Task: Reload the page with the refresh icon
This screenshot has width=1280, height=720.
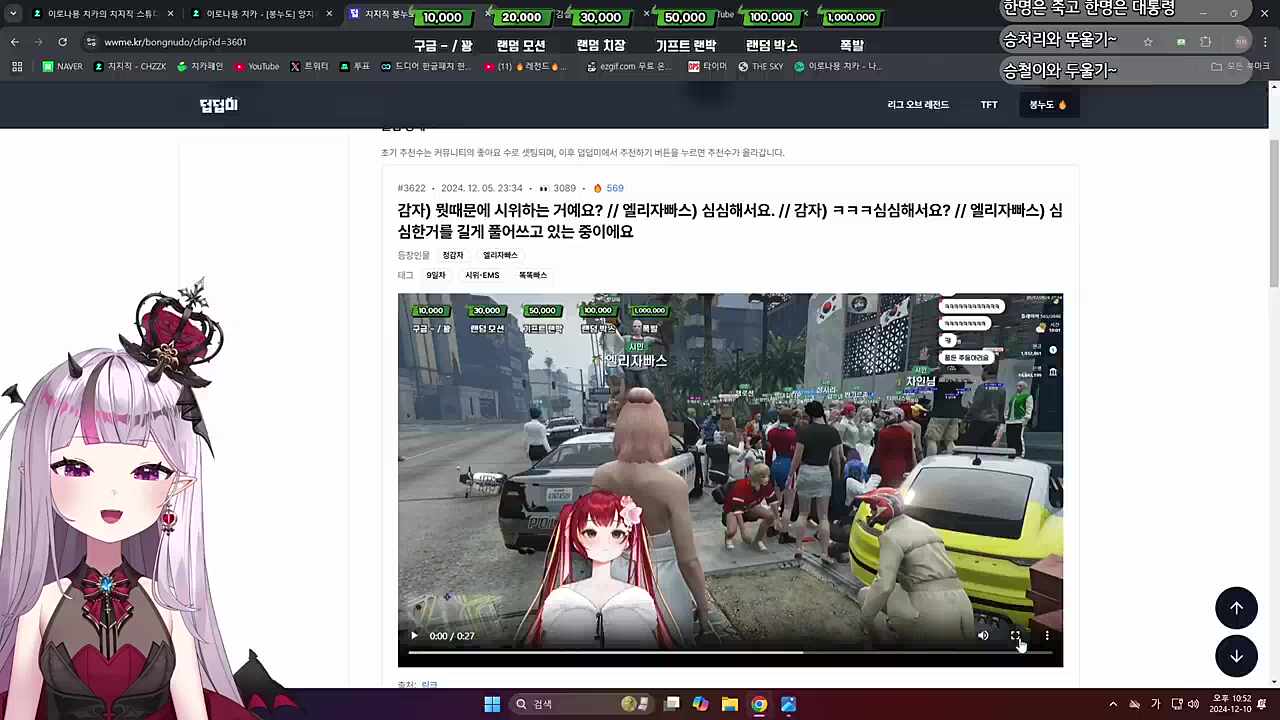Action: [62, 42]
